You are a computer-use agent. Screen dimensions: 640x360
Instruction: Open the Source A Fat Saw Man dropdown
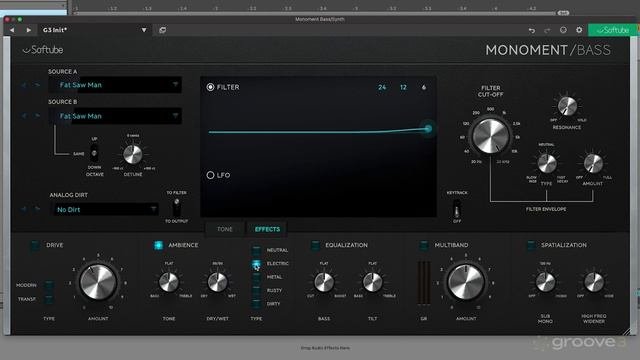point(115,85)
